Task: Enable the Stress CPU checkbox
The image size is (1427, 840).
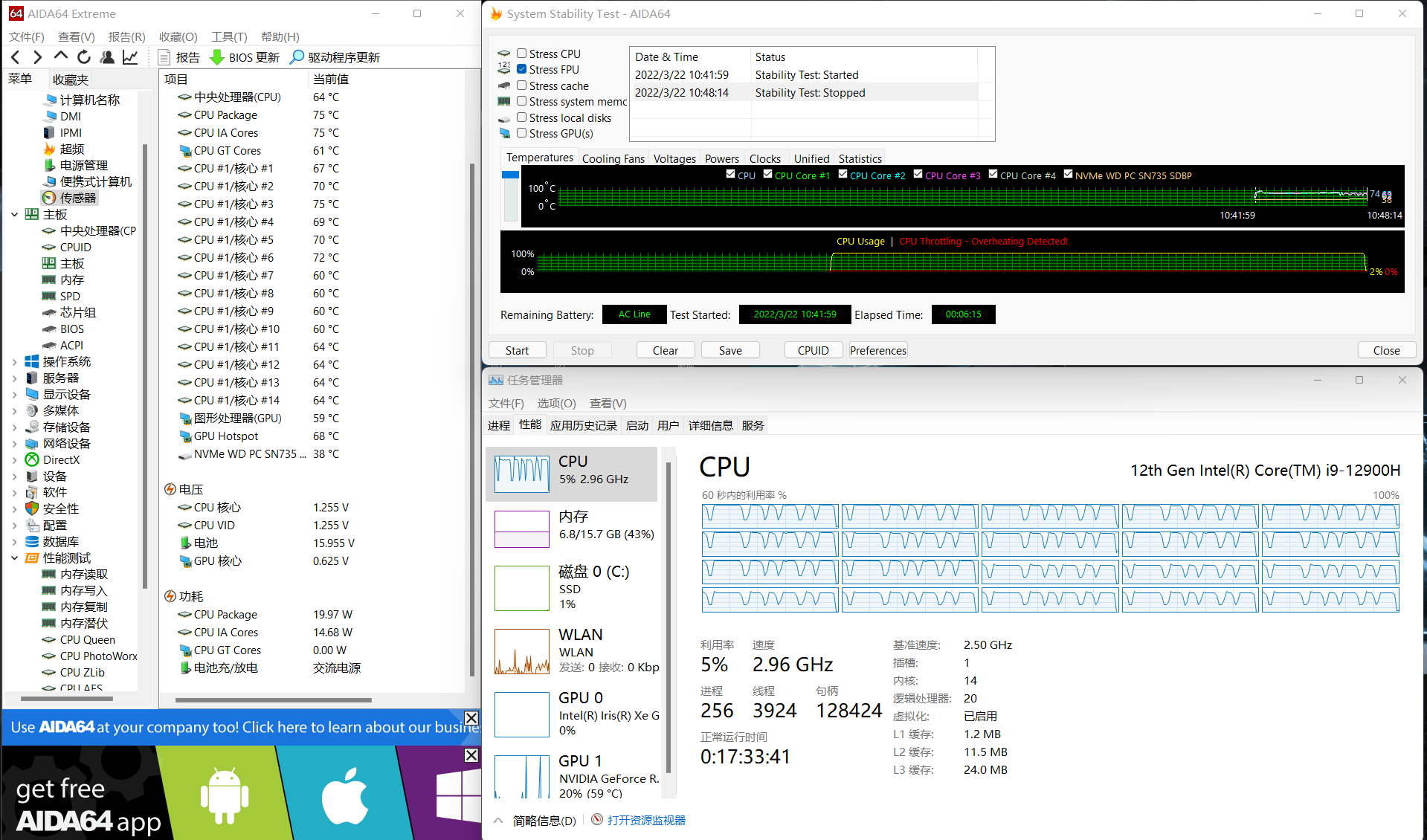Action: [522, 54]
